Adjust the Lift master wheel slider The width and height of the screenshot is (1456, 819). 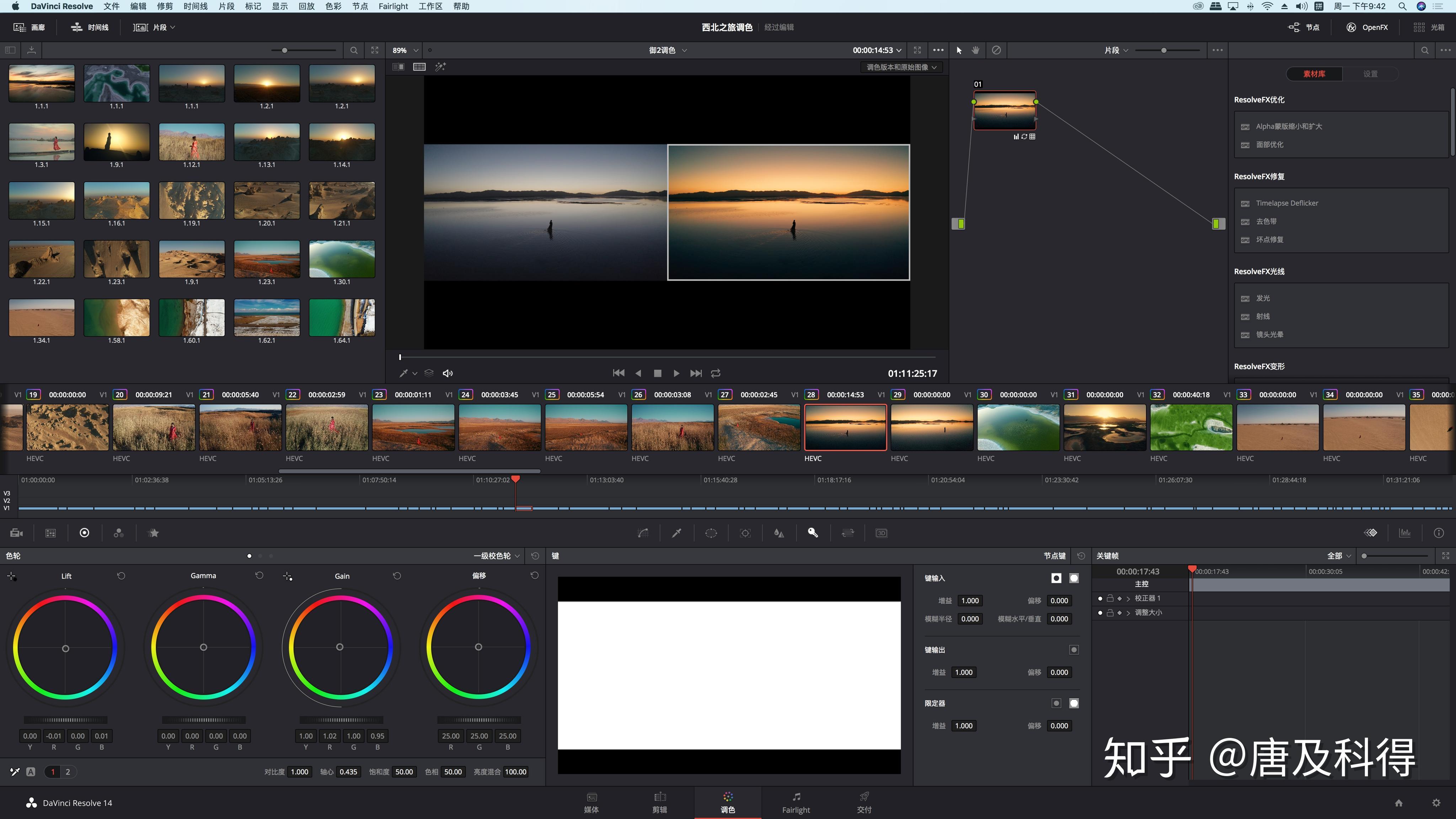pyautogui.click(x=65, y=720)
